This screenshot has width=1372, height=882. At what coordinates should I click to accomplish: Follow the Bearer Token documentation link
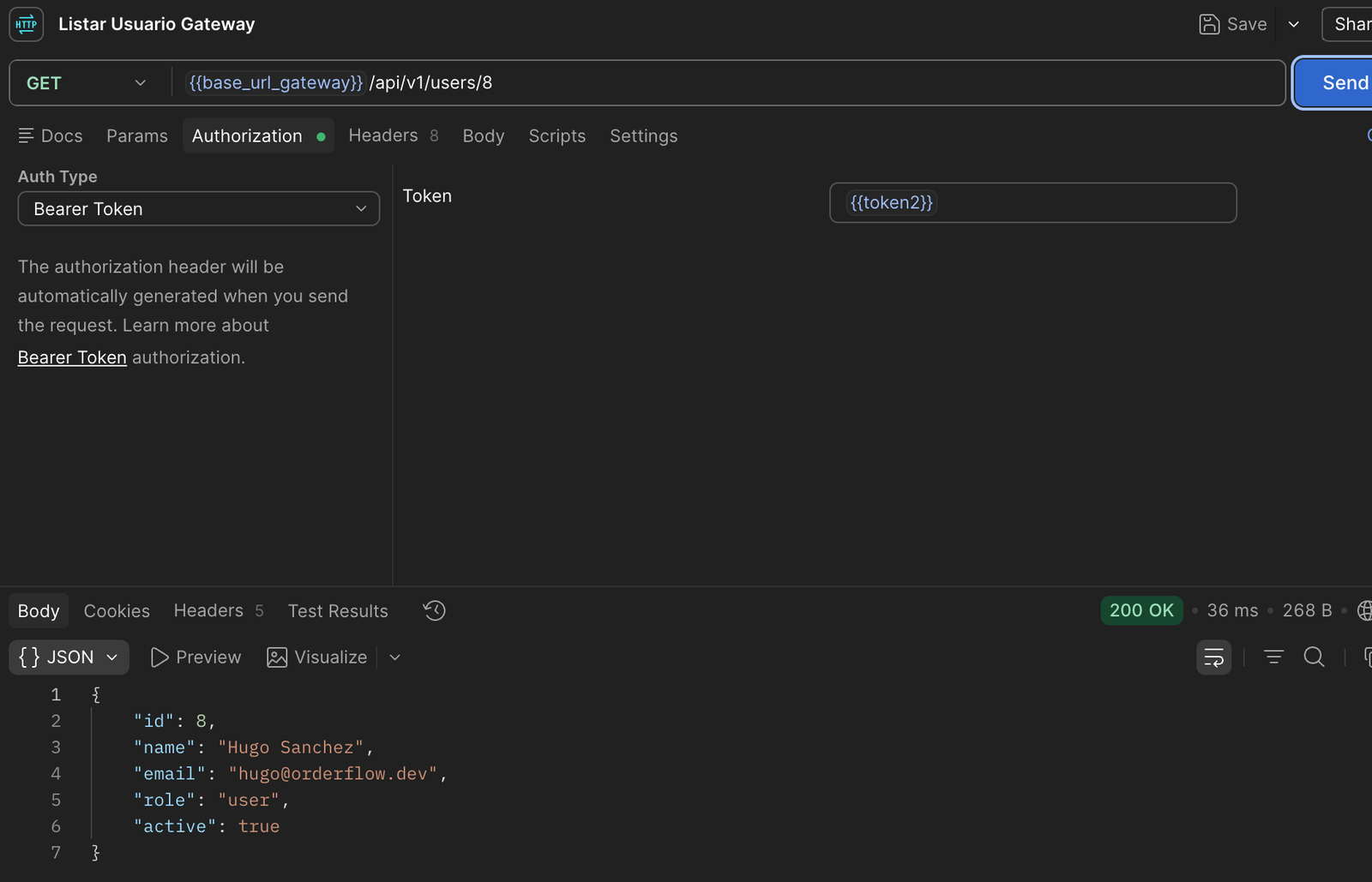[x=72, y=357]
